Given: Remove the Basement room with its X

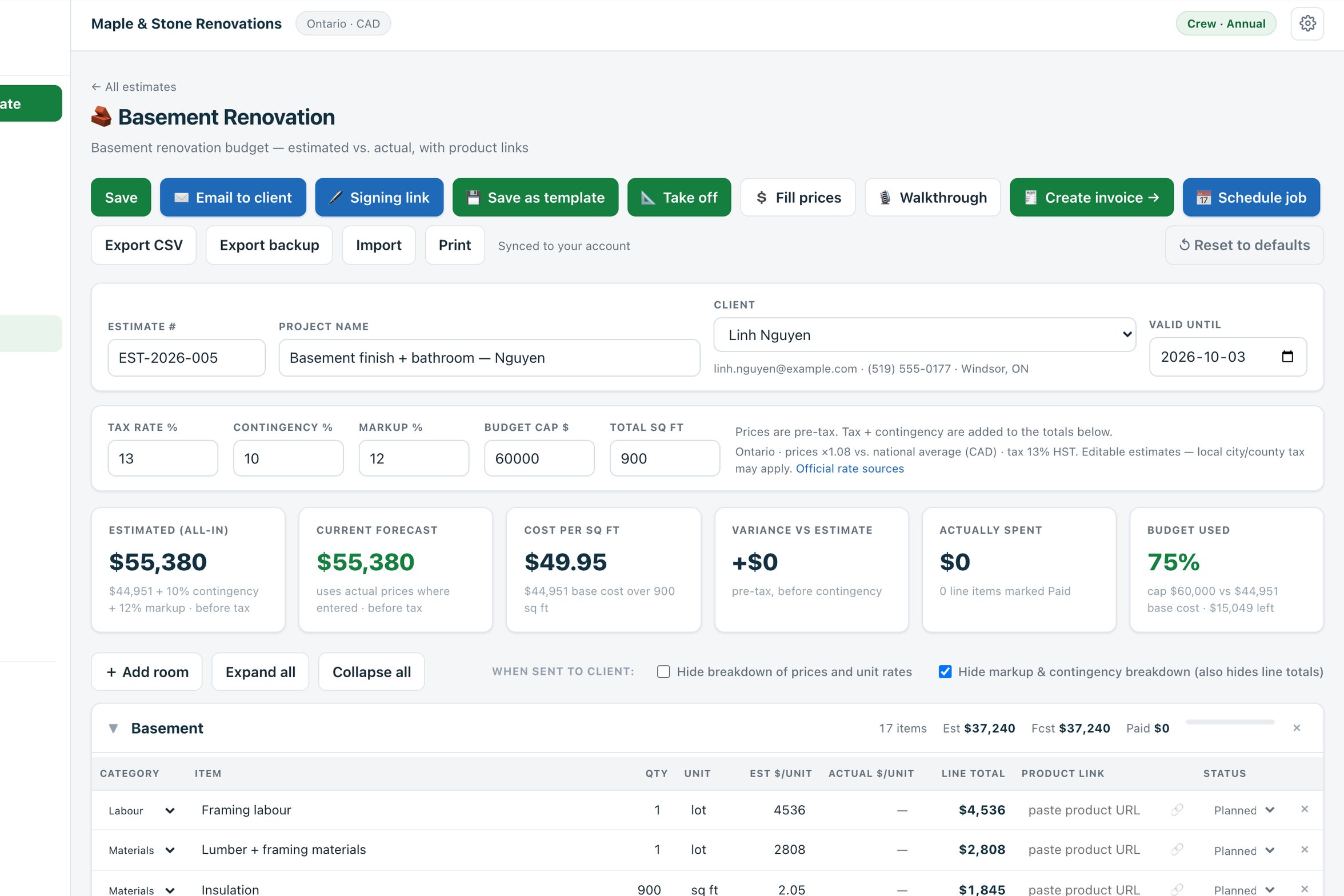Looking at the screenshot, I should point(1297,727).
